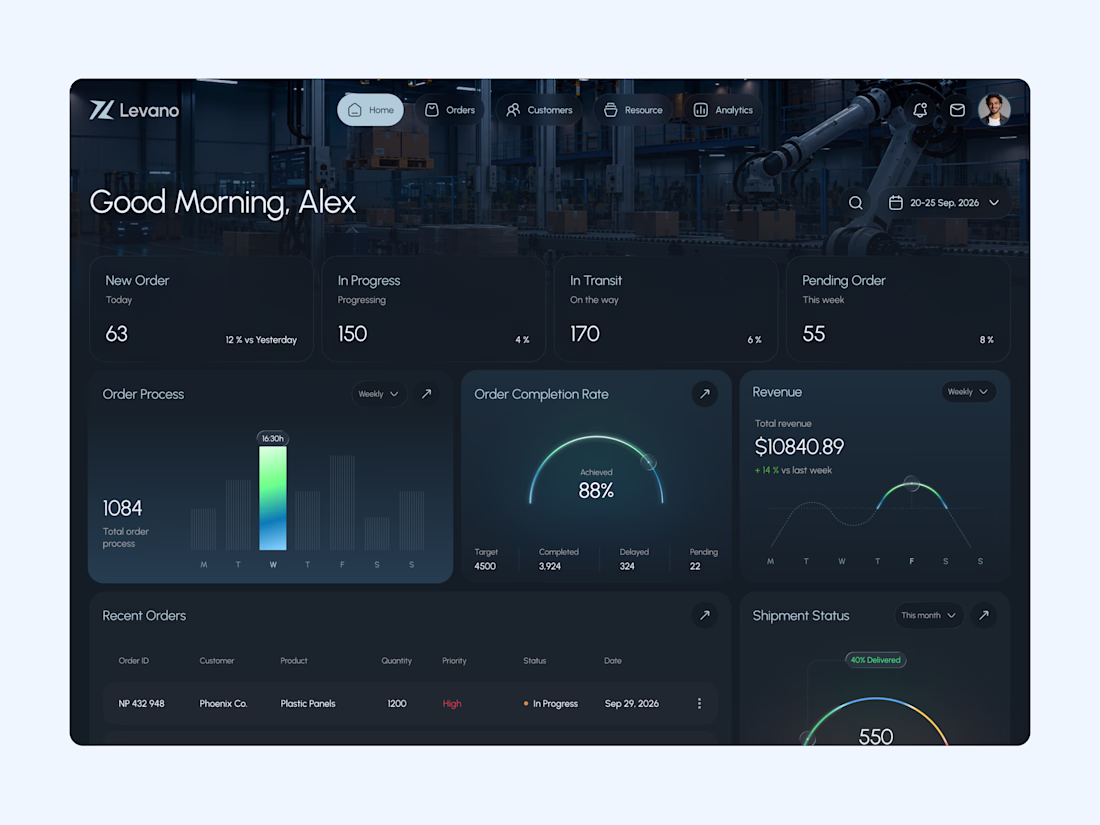This screenshot has height=825, width=1100.
Task: Click the $10840.89 total revenue value
Action: point(799,447)
